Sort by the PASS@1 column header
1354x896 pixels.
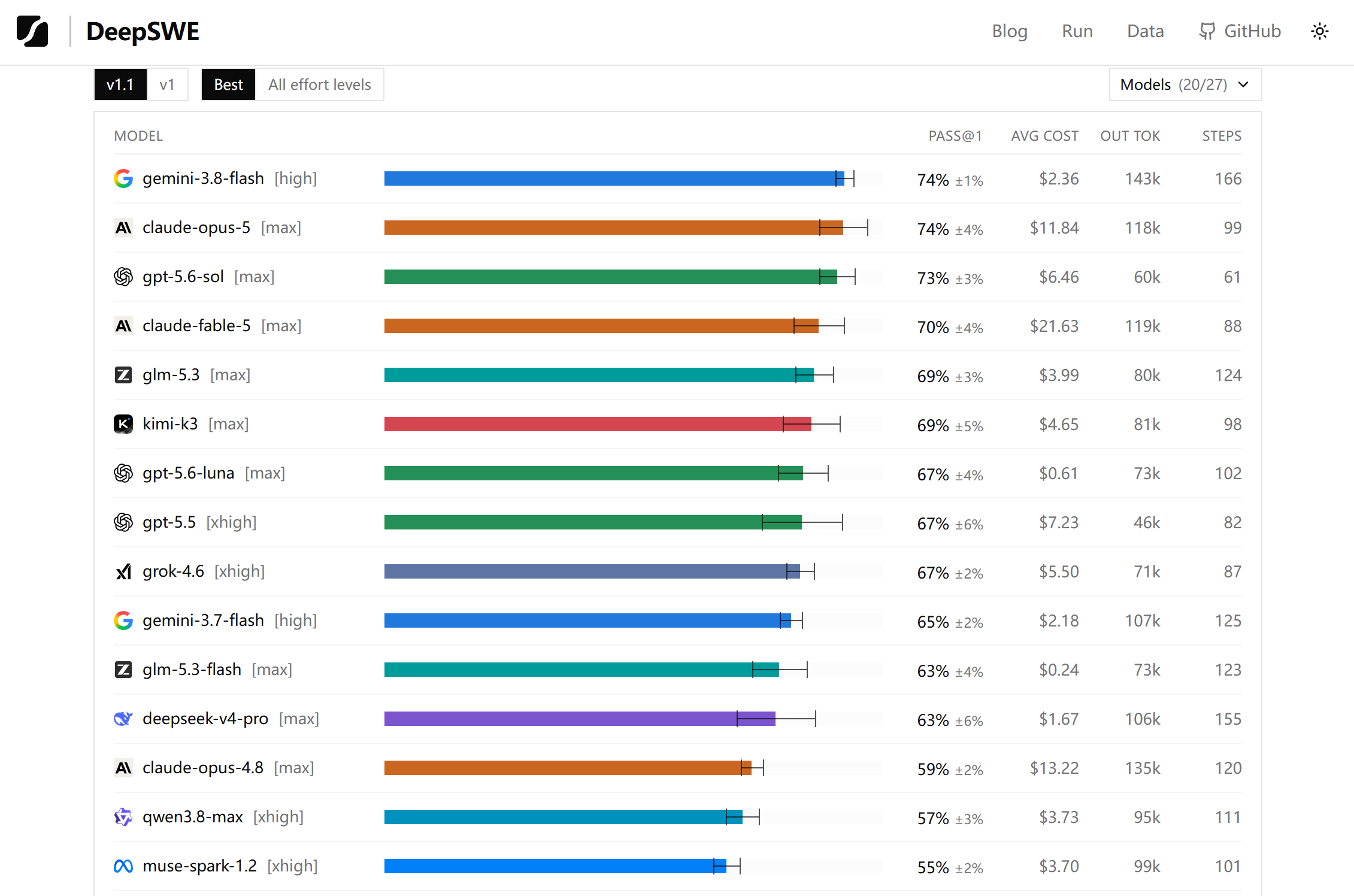[x=955, y=136]
